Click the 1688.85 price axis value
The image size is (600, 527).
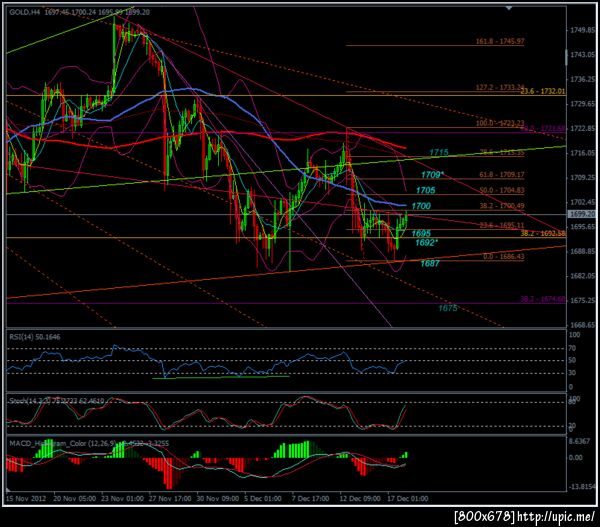pos(583,251)
